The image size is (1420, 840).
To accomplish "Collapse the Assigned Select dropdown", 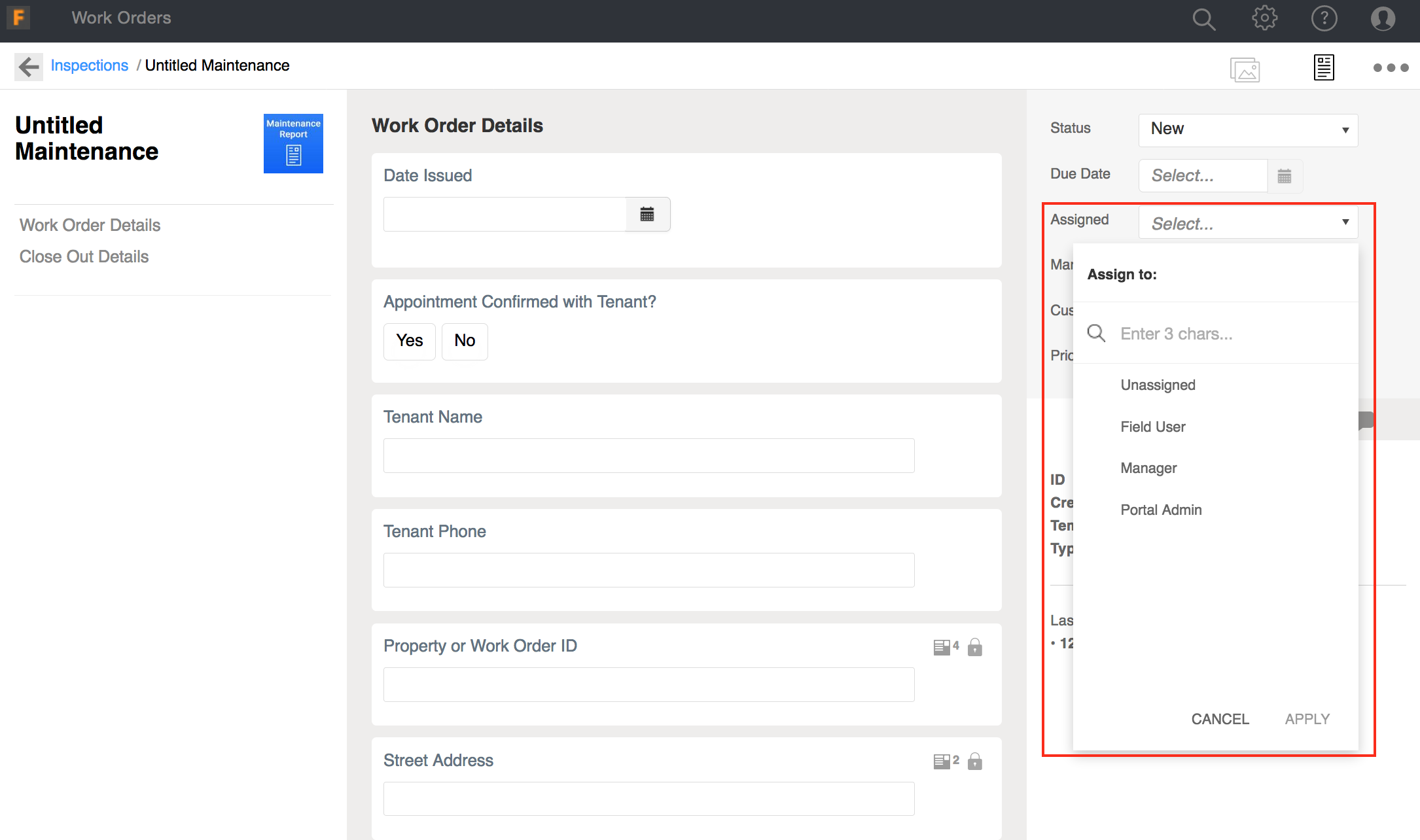I will 1247,223.
